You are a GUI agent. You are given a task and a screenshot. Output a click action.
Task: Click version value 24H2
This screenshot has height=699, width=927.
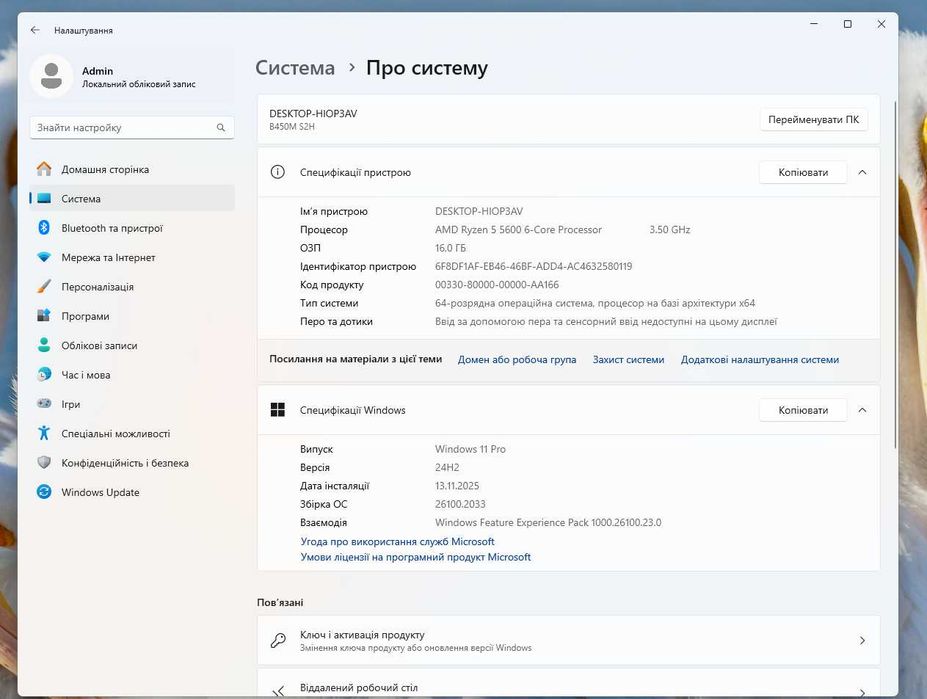tap(447, 467)
